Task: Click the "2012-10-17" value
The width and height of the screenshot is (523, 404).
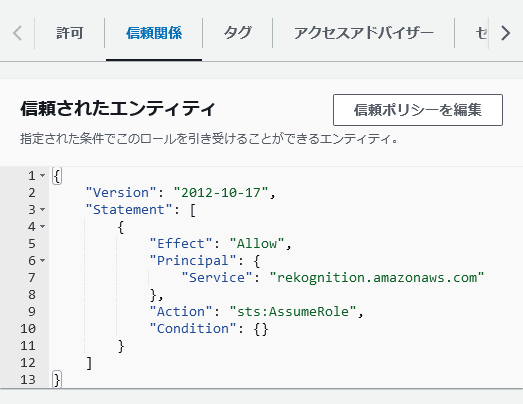Action: pos(221,192)
